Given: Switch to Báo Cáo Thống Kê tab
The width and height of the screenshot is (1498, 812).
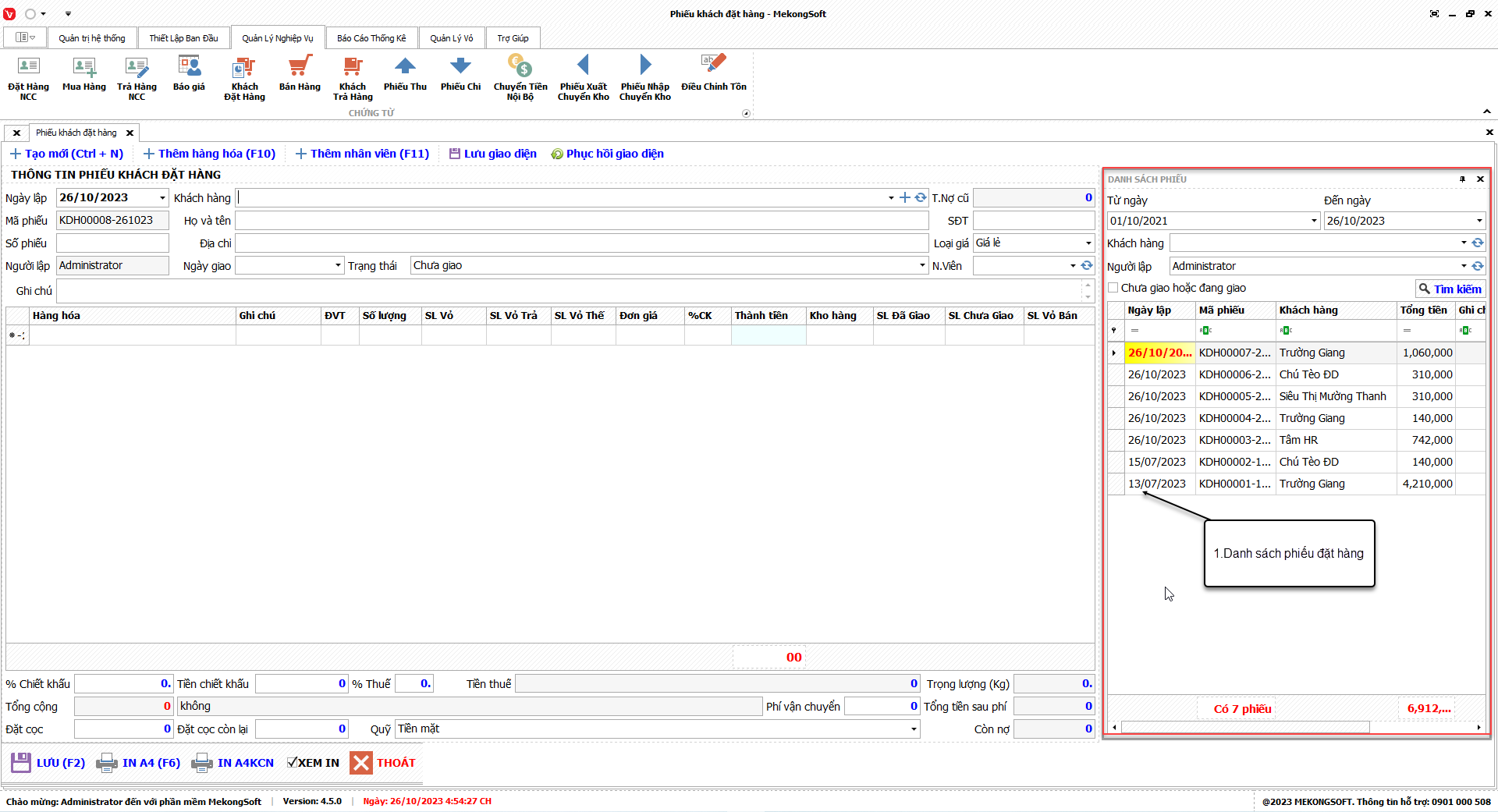Looking at the screenshot, I should [x=371, y=38].
